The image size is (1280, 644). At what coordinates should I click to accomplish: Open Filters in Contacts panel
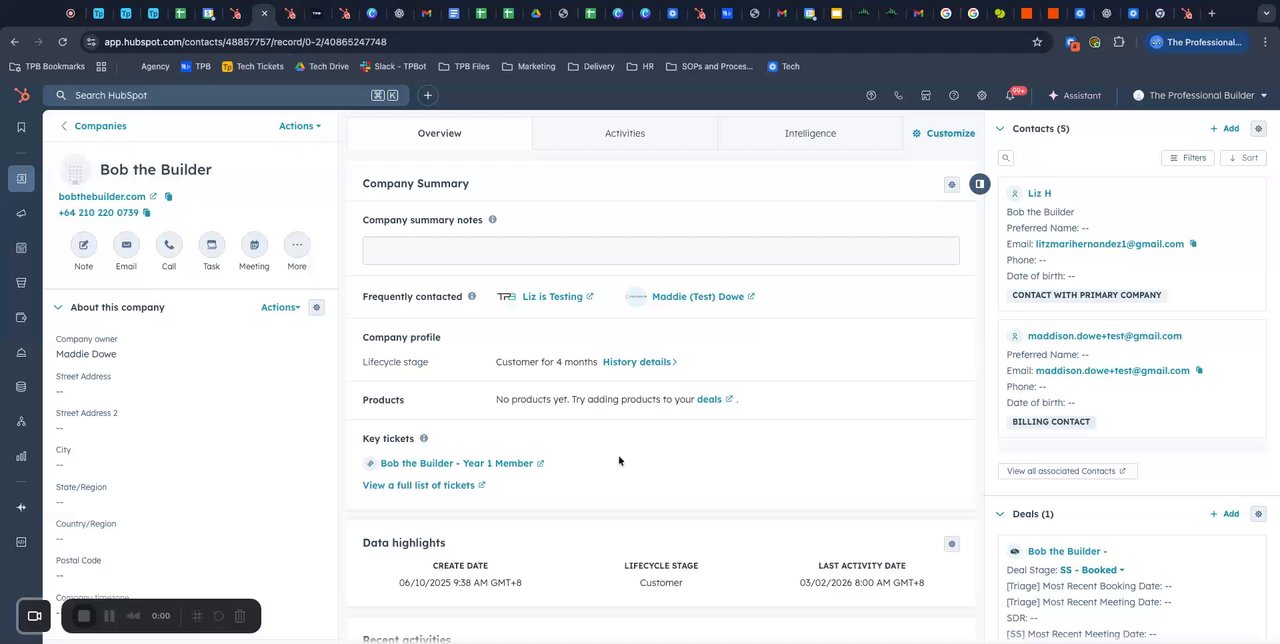click(1188, 158)
